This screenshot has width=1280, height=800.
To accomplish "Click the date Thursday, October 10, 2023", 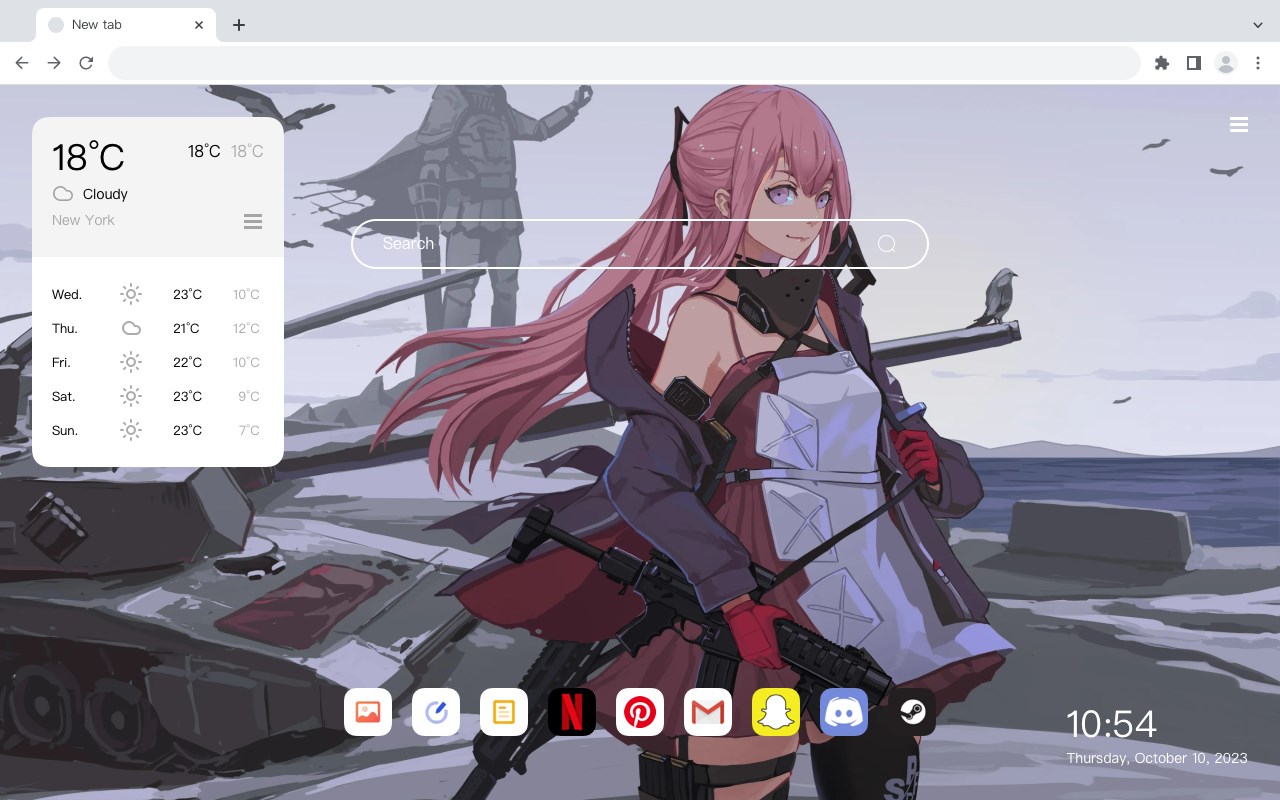I will [x=1157, y=758].
